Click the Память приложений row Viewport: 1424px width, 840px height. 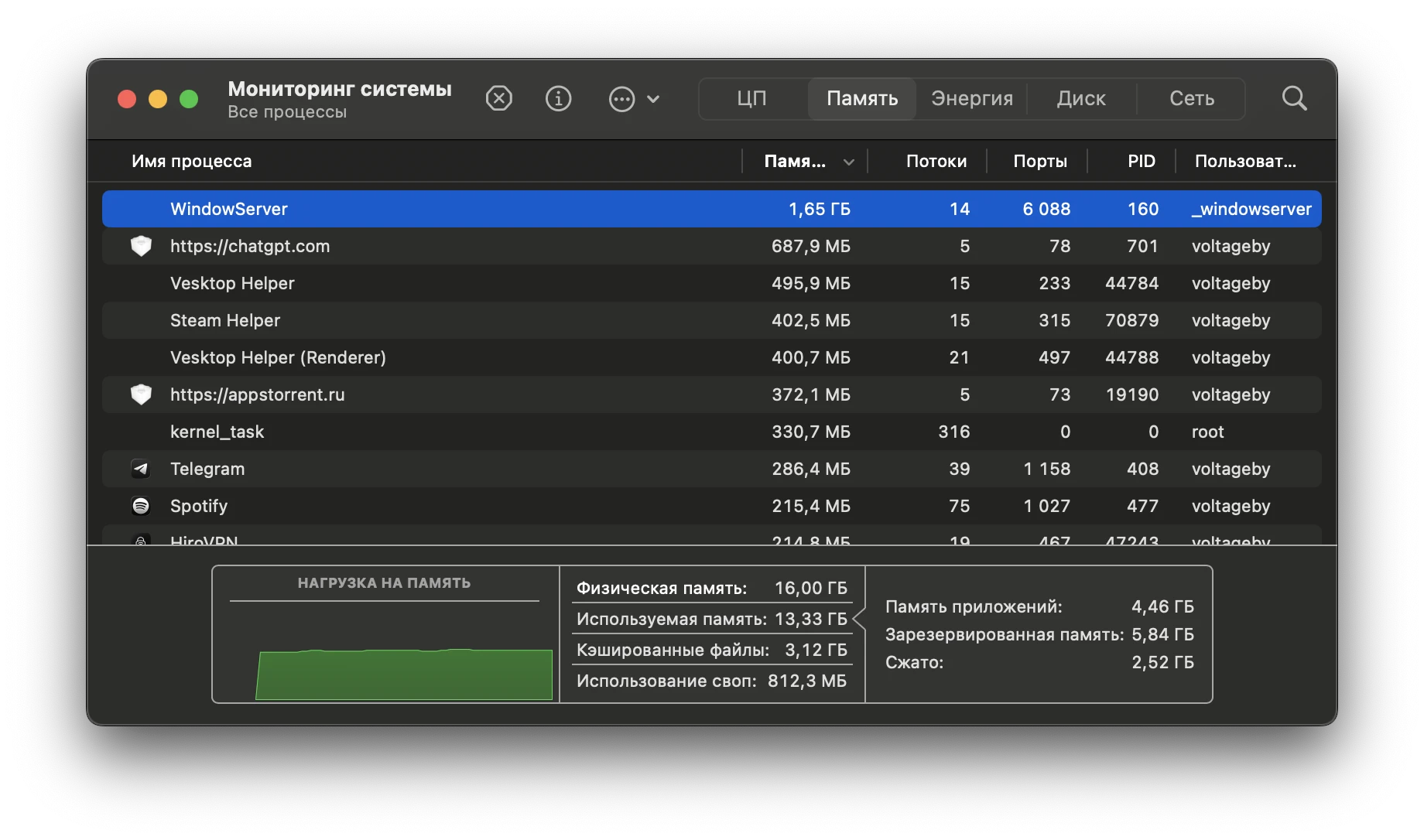tap(1039, 606)
